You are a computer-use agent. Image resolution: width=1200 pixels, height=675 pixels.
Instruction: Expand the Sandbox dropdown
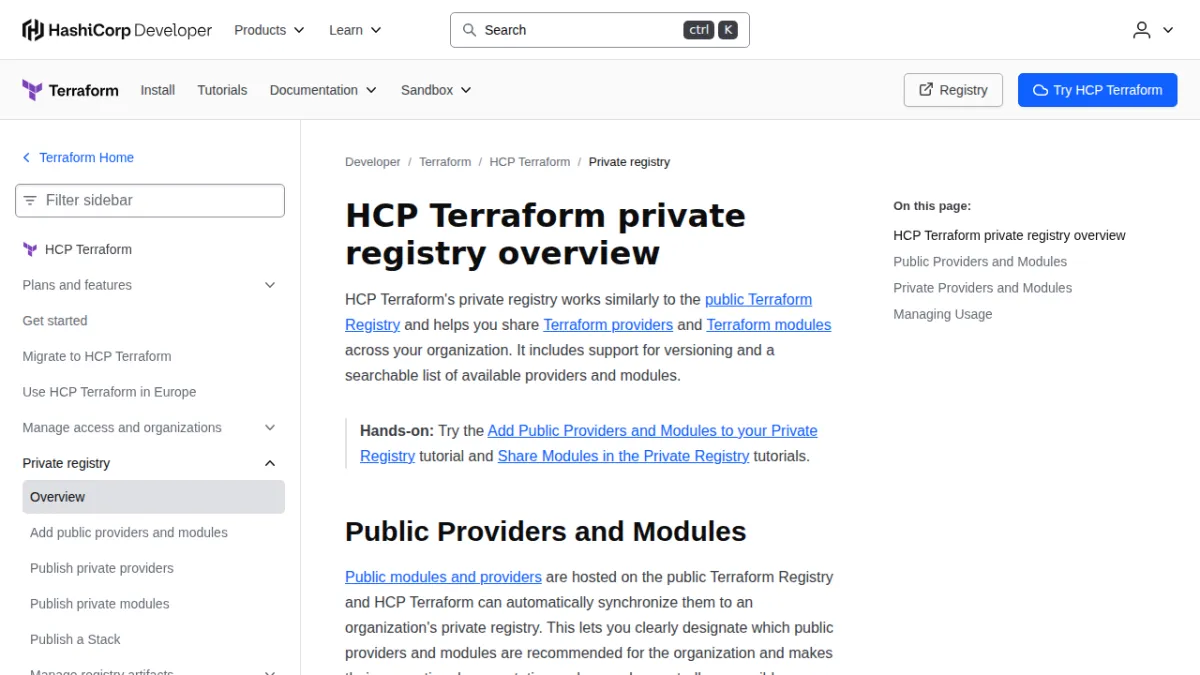pos(436,90)
